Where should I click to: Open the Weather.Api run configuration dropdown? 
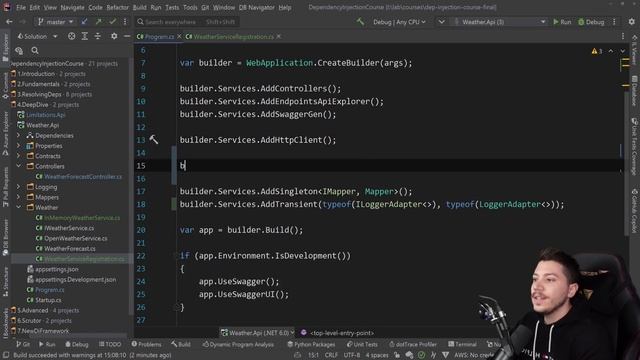(x=500, y=22)
